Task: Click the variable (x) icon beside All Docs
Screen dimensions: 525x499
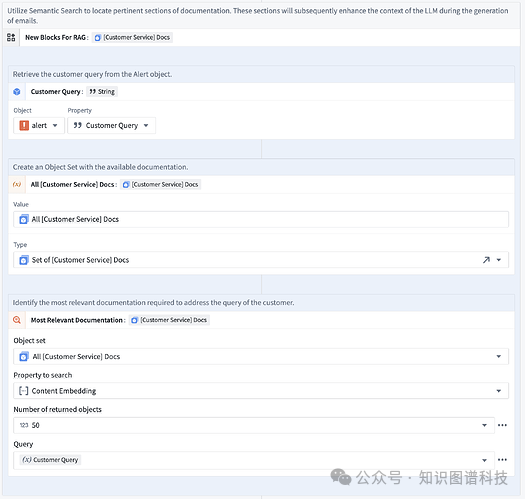Action: pyautogui.click(x=17, y=185)
